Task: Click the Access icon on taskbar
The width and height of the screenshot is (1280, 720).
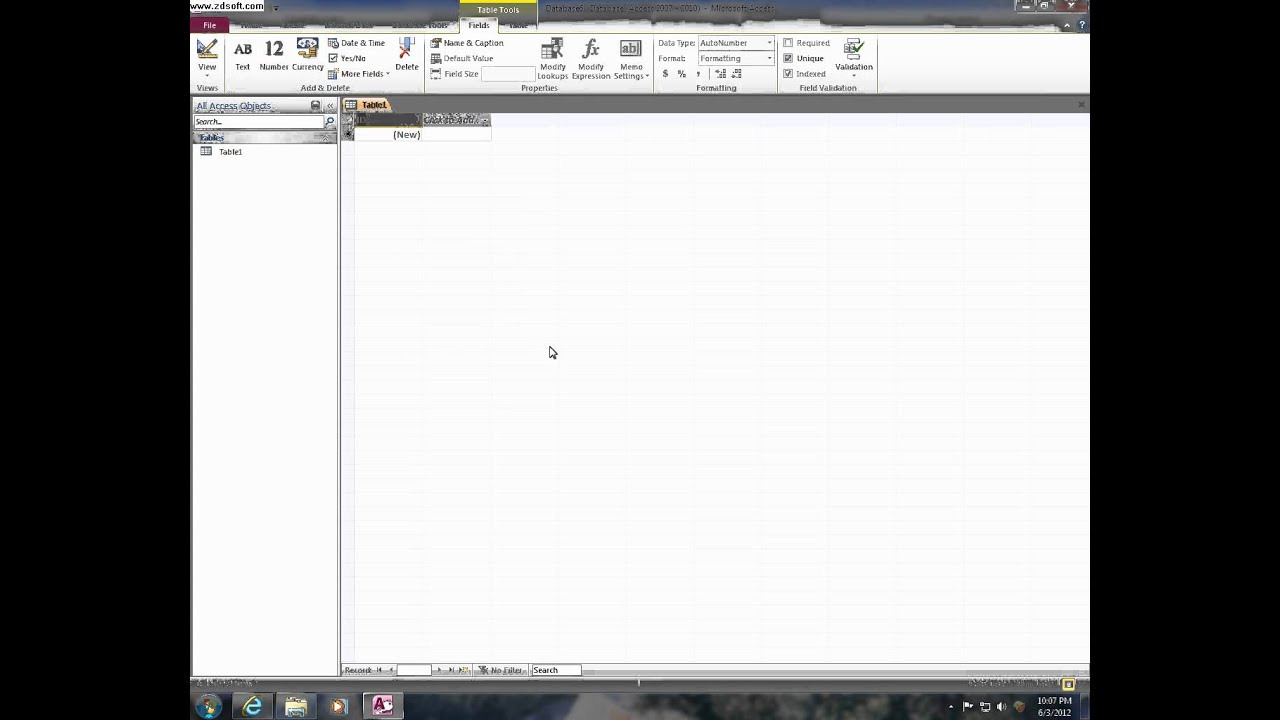Action: click(382, 706)
